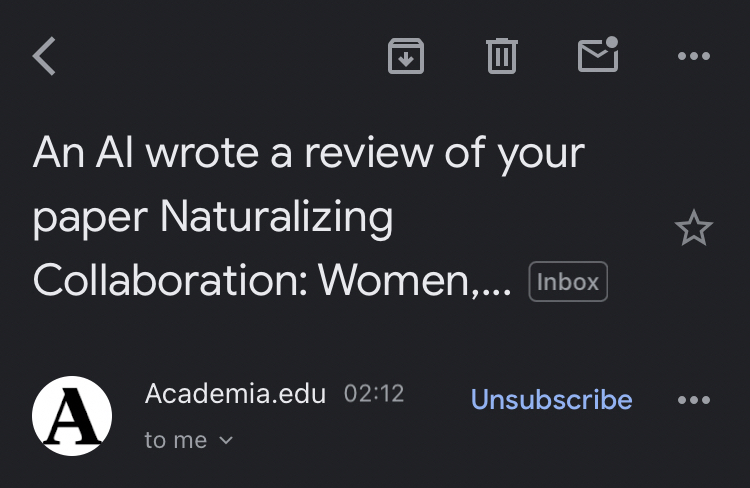Image resolution: width=750 pixels, height=488 pixels.
Task: Star this email conversation
Action: (693, 229)
